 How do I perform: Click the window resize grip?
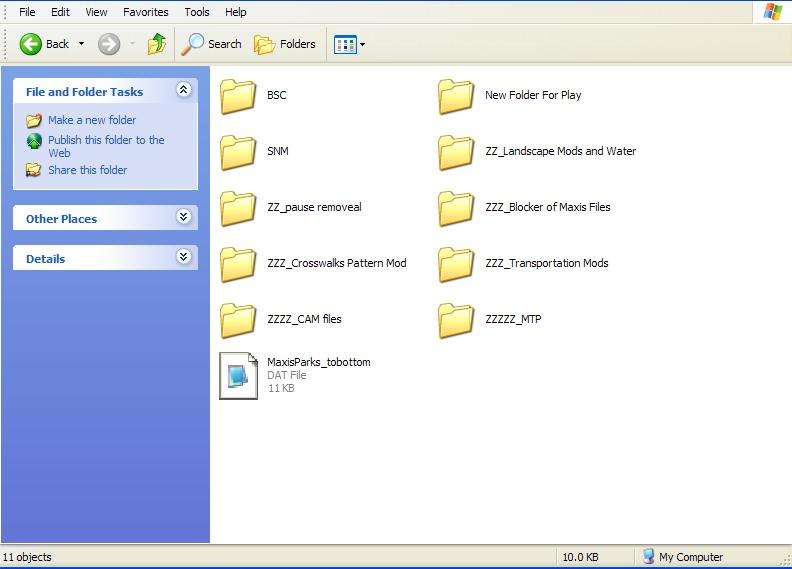click(x=786, y=560)
